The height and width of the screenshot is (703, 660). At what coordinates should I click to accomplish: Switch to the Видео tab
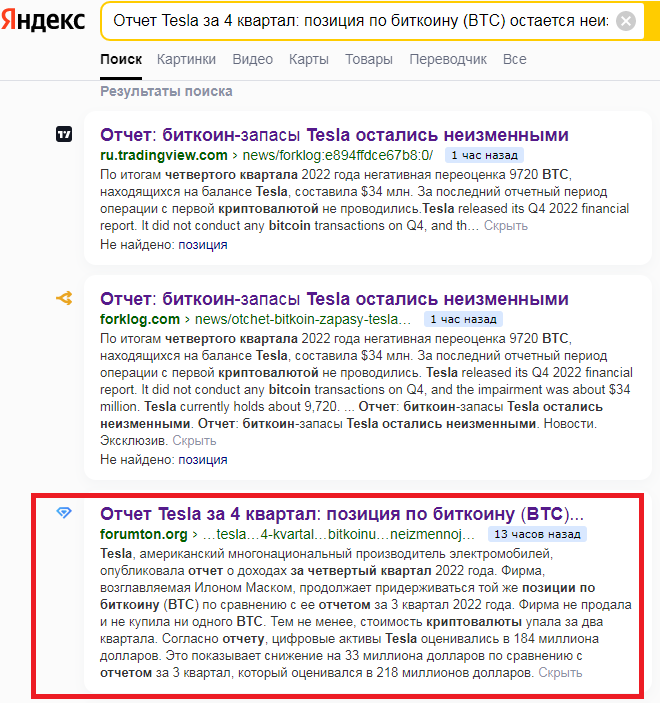pyautogui.click(x=252, y=59)
